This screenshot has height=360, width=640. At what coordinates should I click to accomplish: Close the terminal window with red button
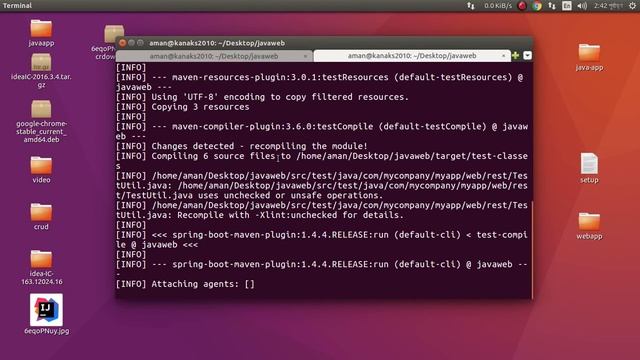point(122,43)
